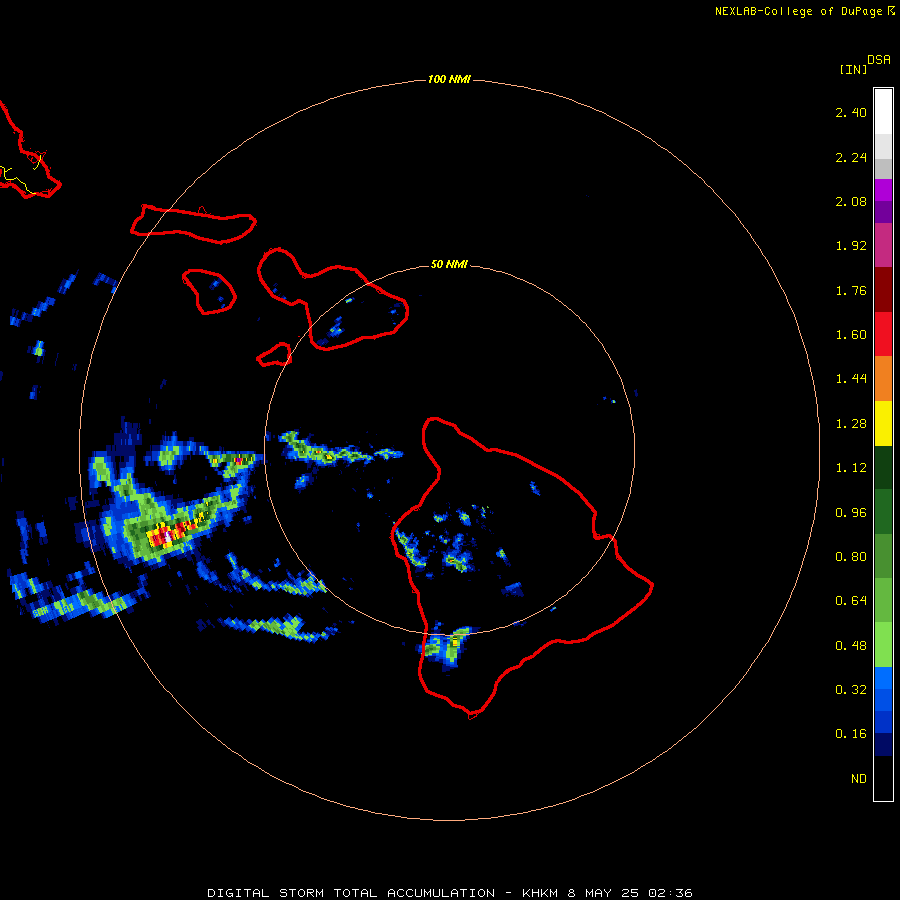Pick the bright red swatch beside 1.60
Viewport: 900px width, 900px height.
coord(883,334)
